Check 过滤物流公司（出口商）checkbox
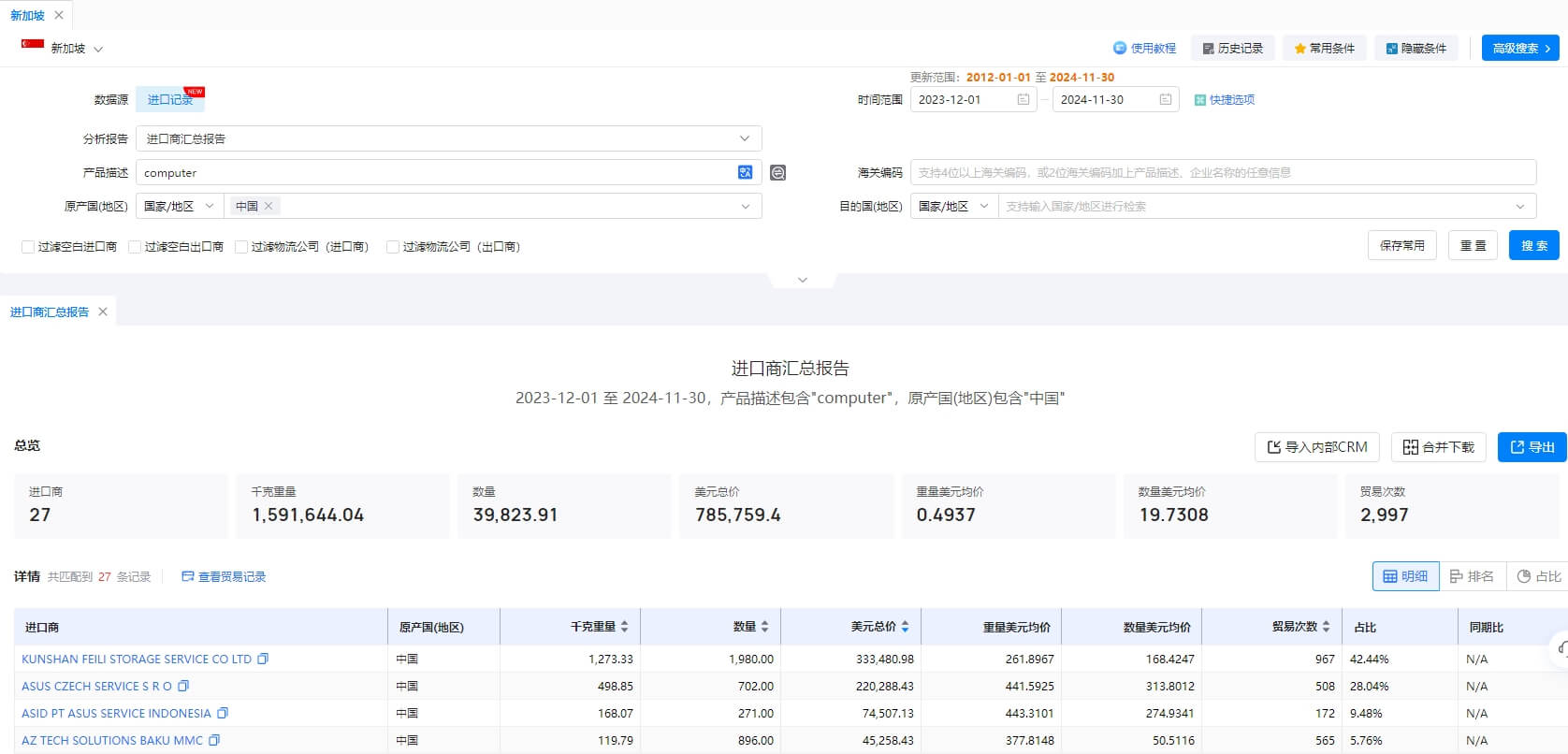 393,247
